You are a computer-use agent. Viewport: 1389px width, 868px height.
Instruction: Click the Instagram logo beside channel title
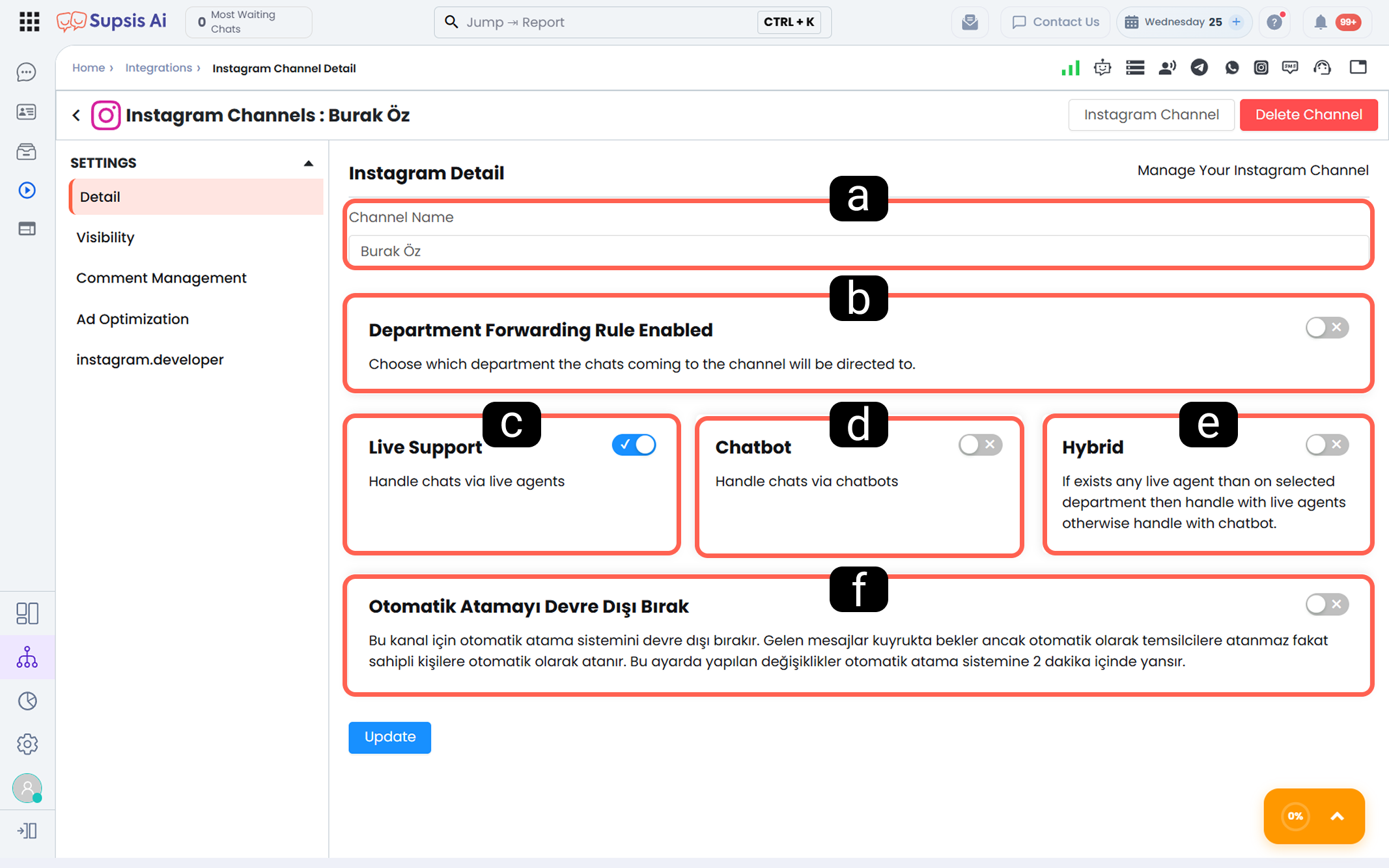click(106, 115)
